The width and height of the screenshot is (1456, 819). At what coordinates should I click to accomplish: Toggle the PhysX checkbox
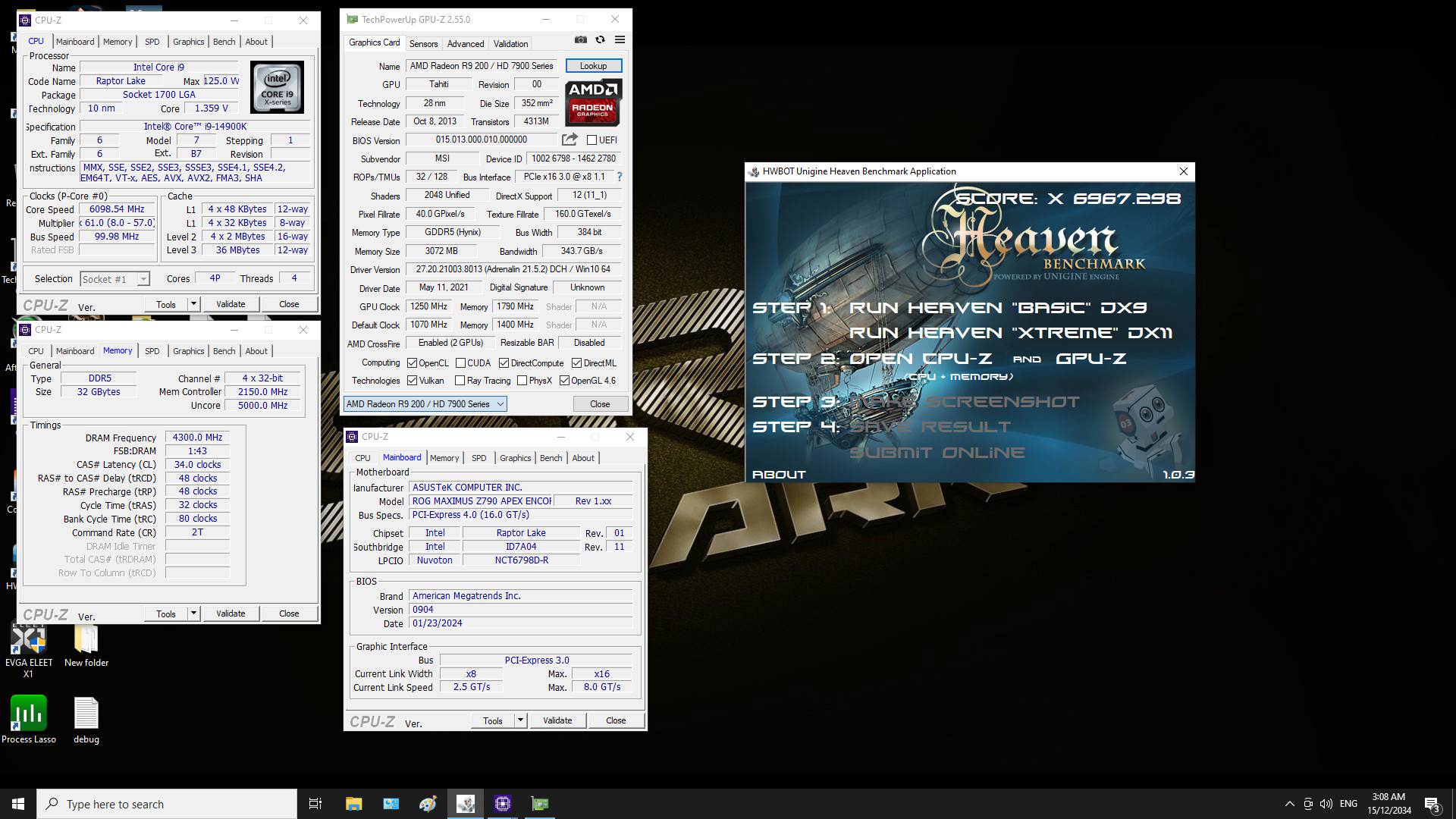coord(522,381)
